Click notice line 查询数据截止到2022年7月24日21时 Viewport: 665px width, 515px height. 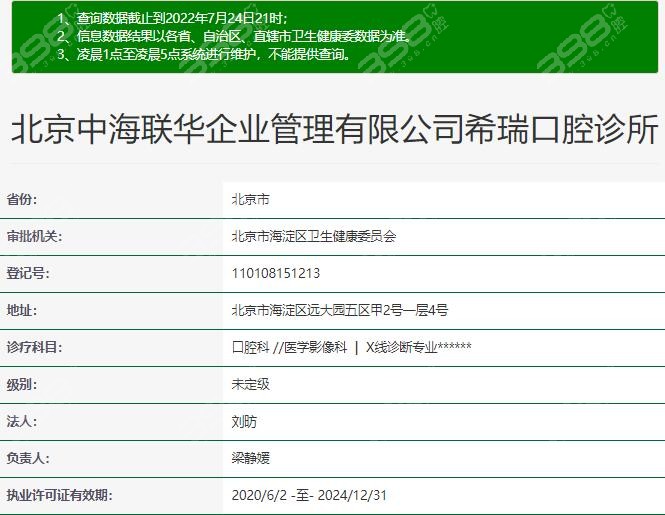click(172, 18)
